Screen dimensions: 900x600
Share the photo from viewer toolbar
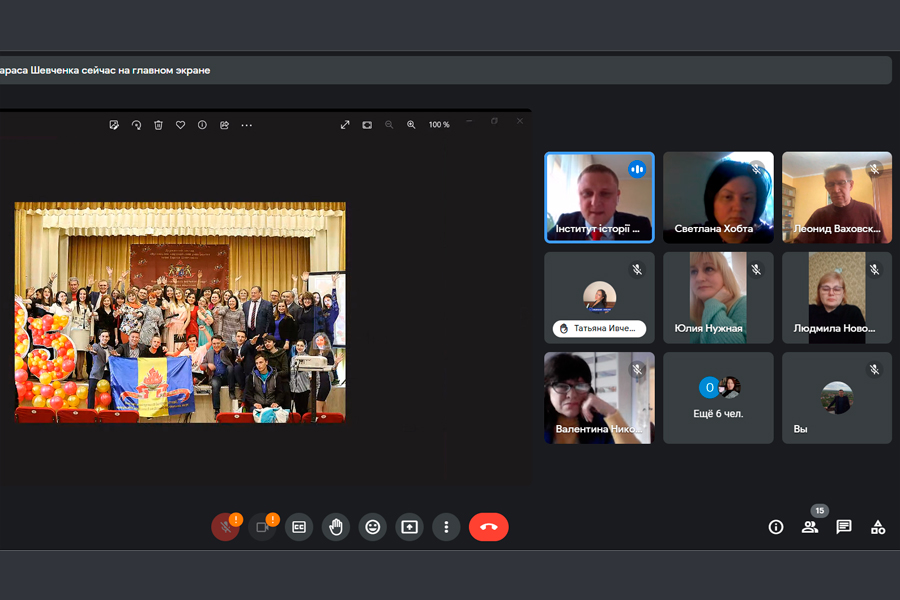click(224, 125)
